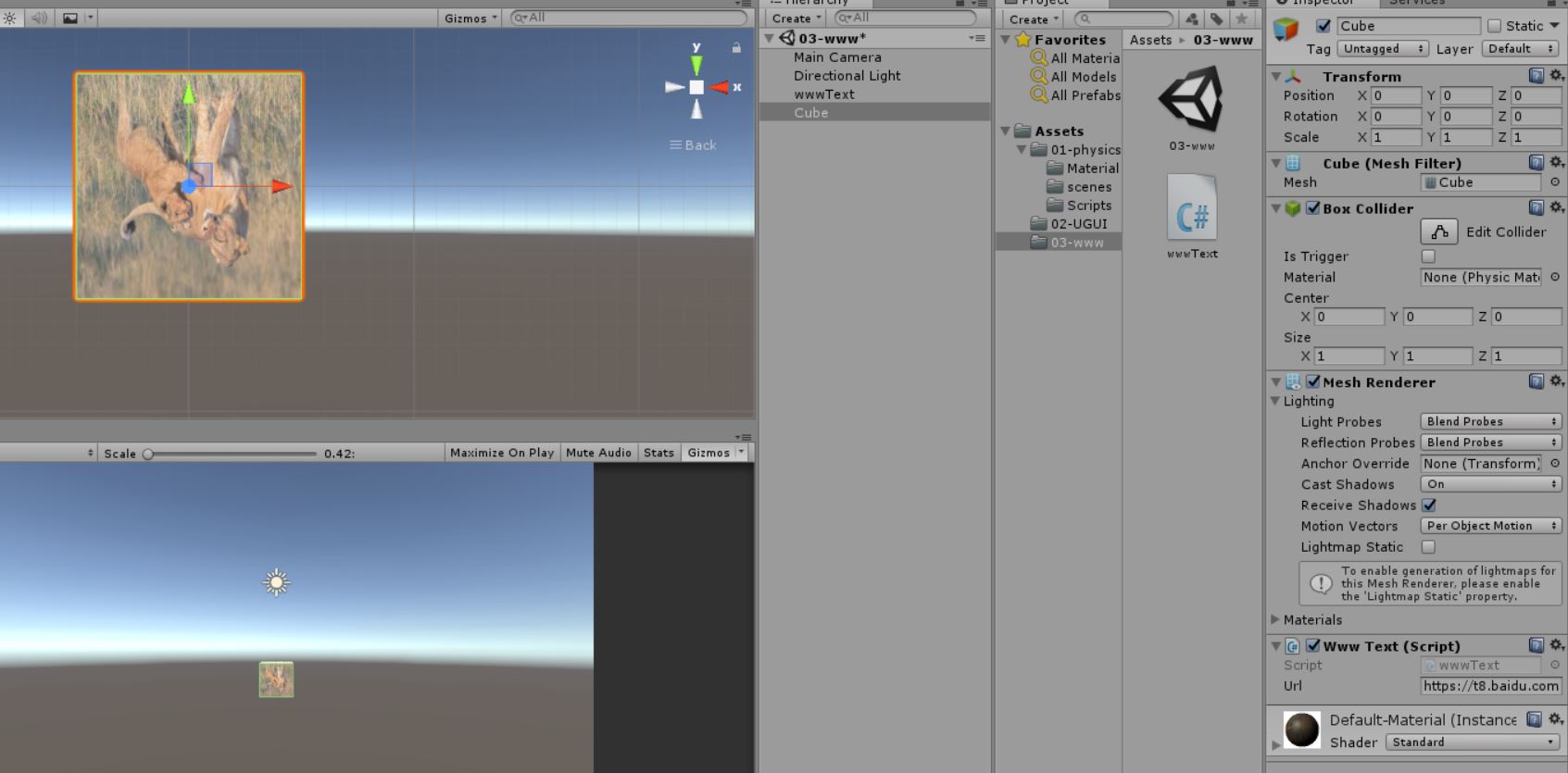Click Search by Label tag icon

(1217, 19)
